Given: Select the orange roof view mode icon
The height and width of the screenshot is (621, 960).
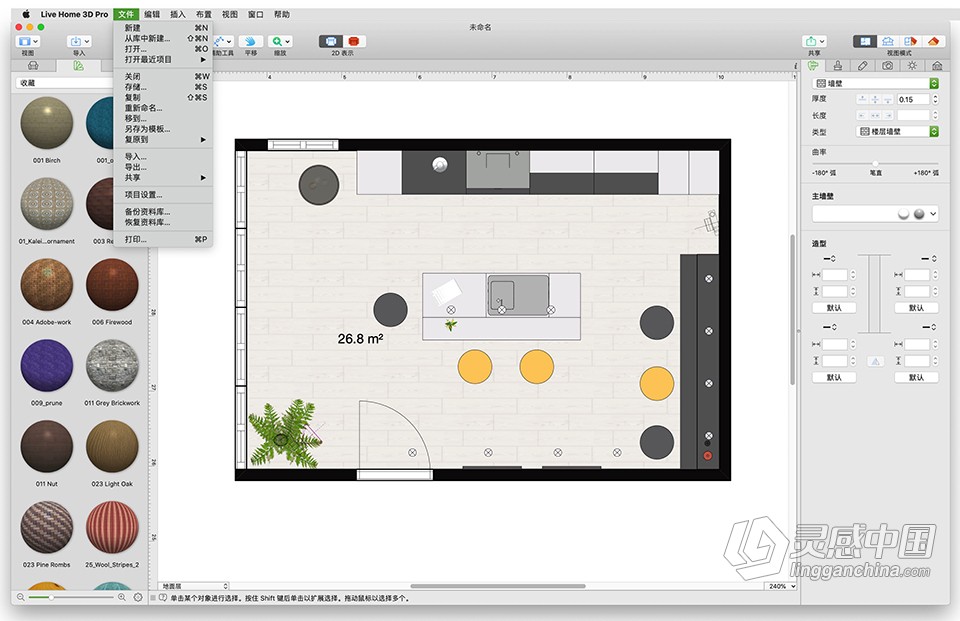Looking at the screenshot, I should [932, 41].
